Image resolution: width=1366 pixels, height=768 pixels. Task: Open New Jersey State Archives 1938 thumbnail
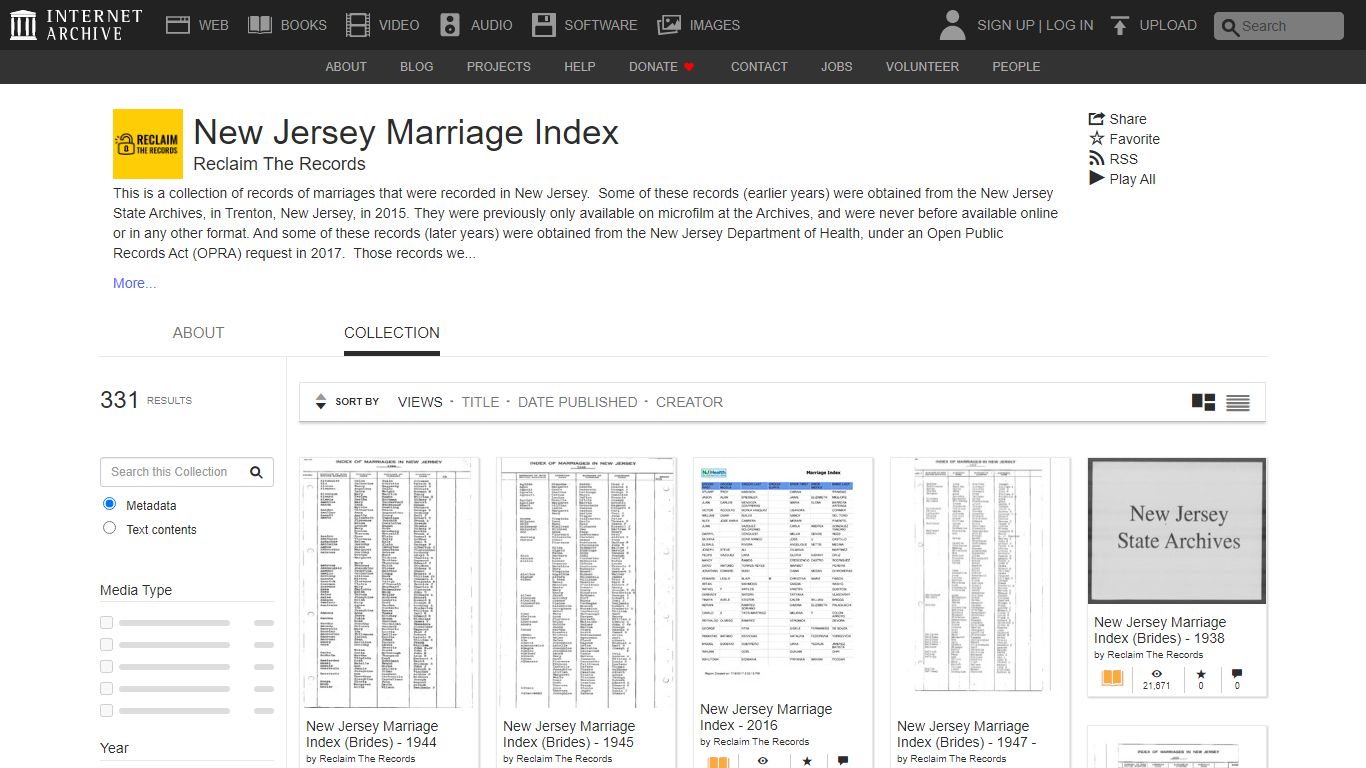[1177, 531]
